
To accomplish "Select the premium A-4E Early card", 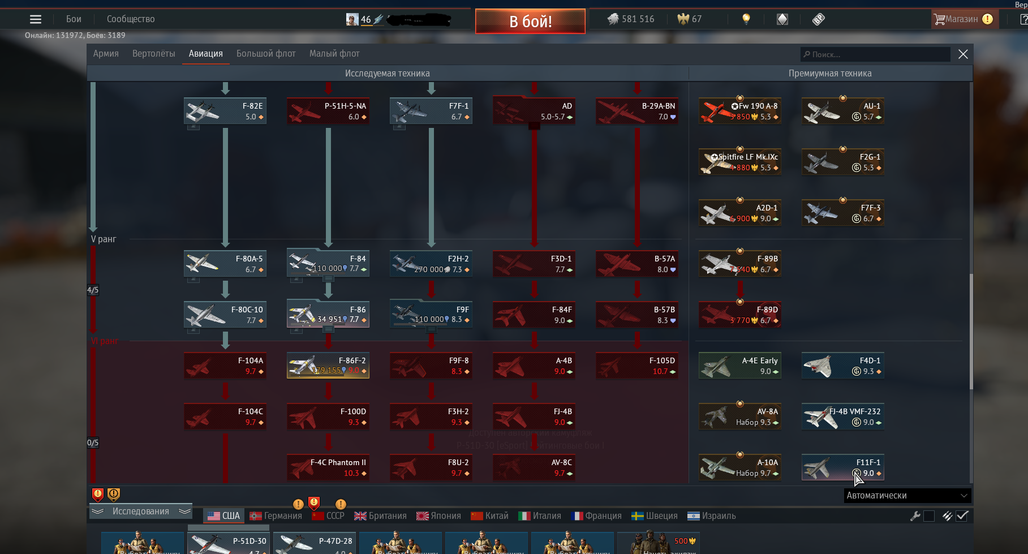I will 740,365.
